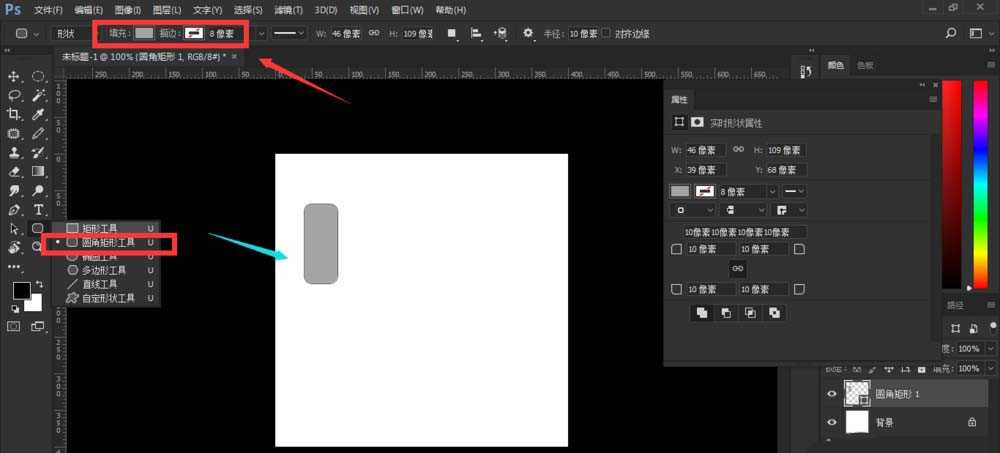Open stroke line style dropdown in options bar
Image resolution: width=1000 pixels, height=453 pixels.
290,33
